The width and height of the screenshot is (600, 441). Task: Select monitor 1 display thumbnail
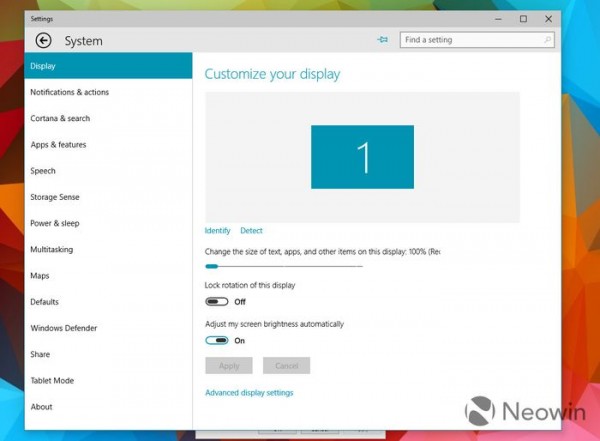pyautogui.click(x=362, y=157)
